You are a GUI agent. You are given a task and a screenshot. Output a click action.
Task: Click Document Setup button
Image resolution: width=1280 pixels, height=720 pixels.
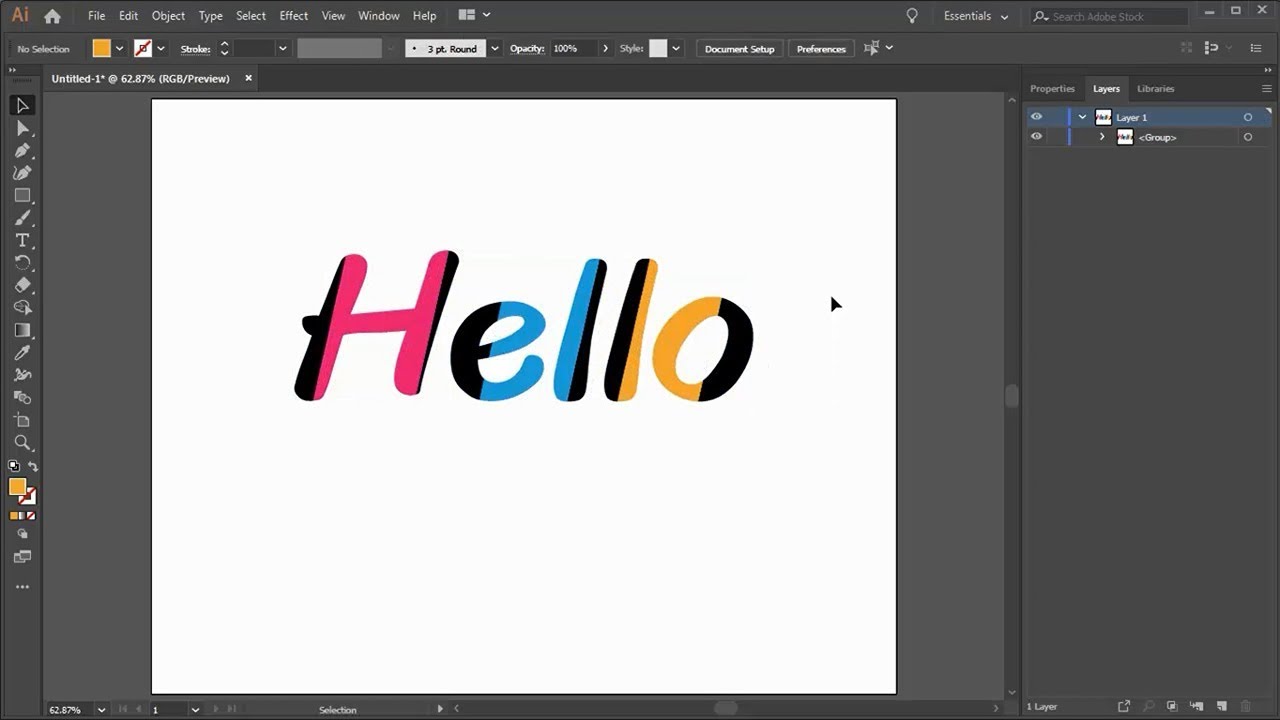(x=740, y=48)
